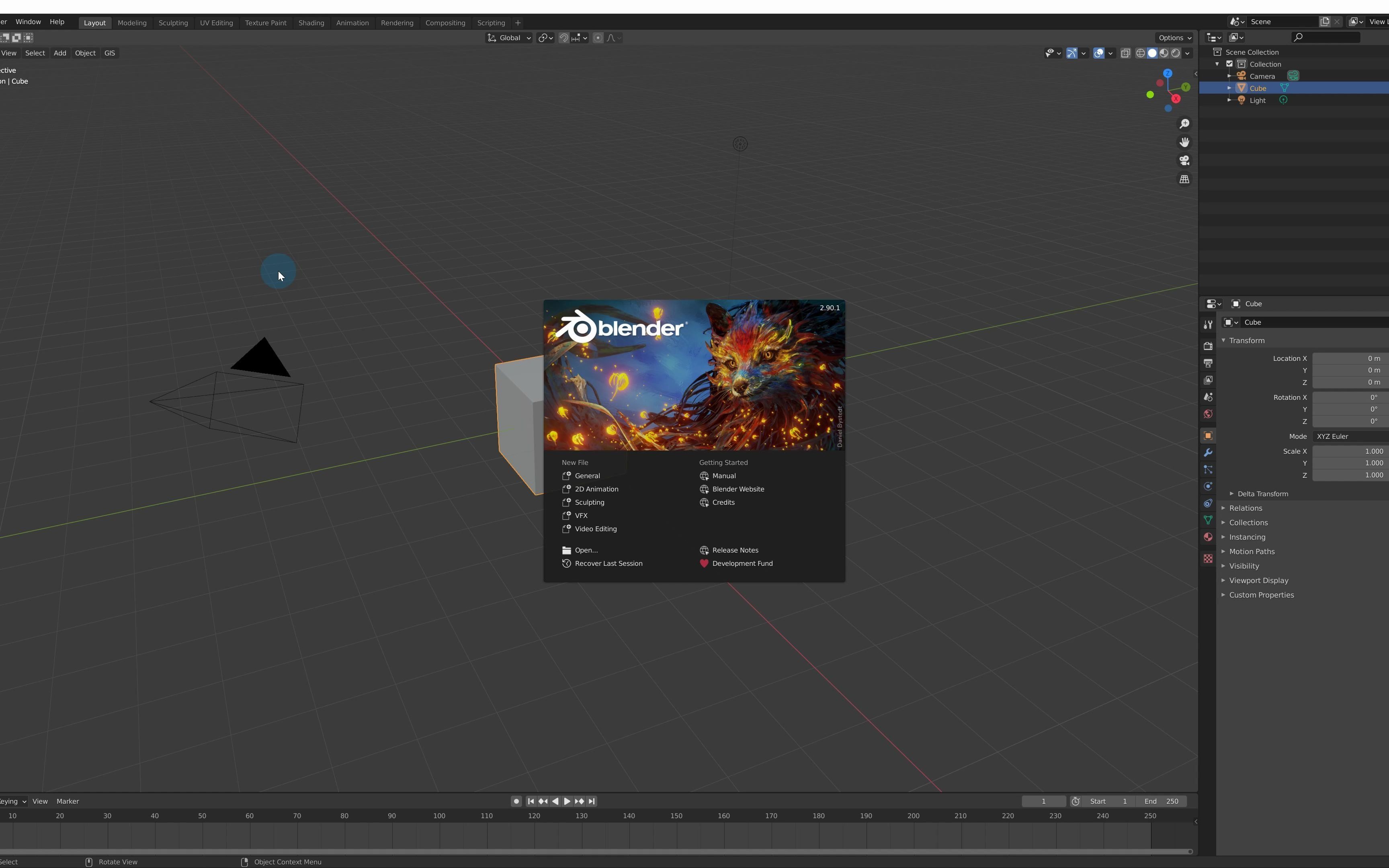Open the Tool properties tab
This screenshot has height=868, width=1389.
[1208, 325]
